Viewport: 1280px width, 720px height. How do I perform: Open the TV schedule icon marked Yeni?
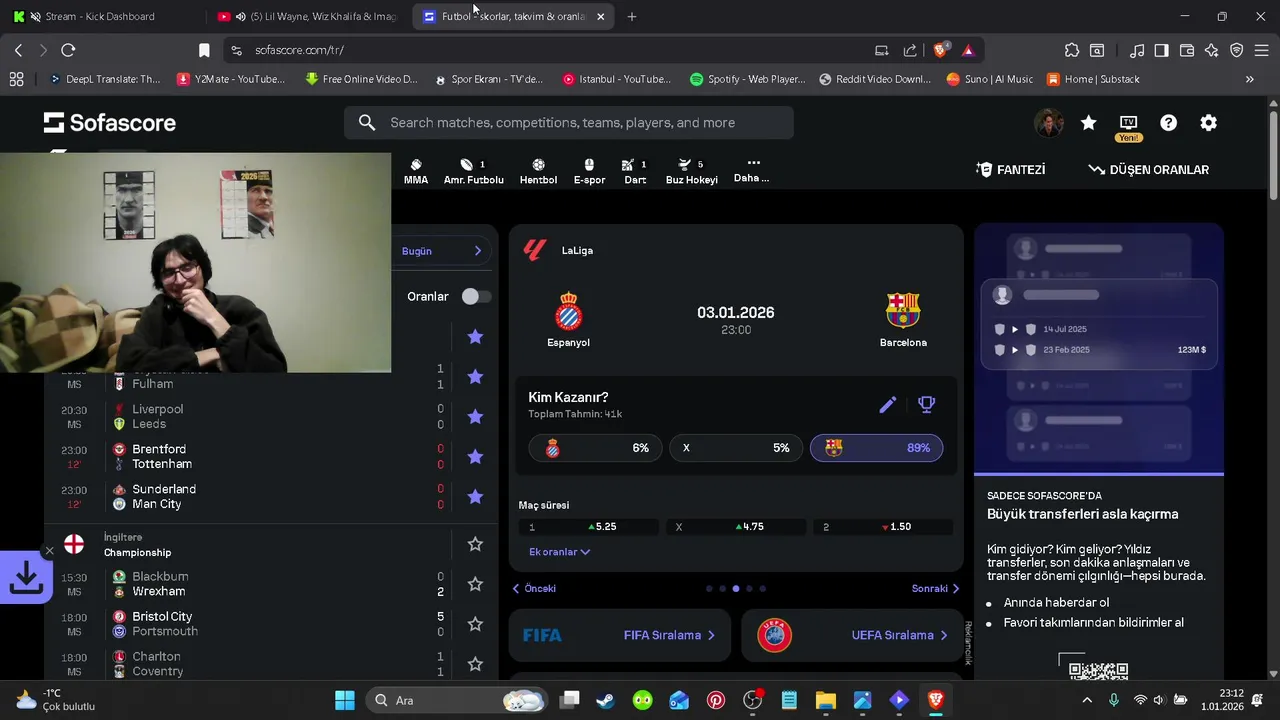(1128, 126)
